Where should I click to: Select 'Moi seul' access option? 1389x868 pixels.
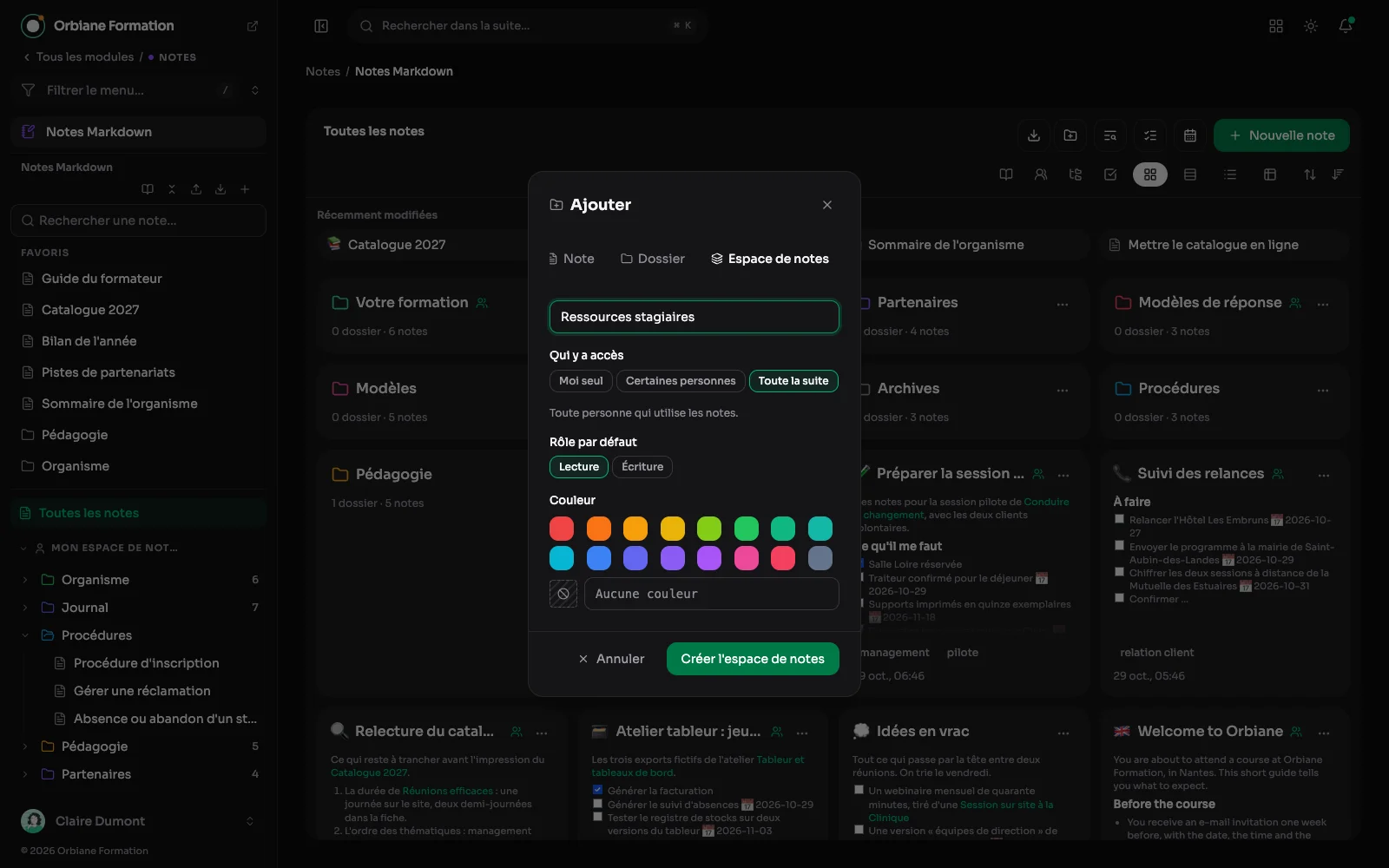coord(581,381)
